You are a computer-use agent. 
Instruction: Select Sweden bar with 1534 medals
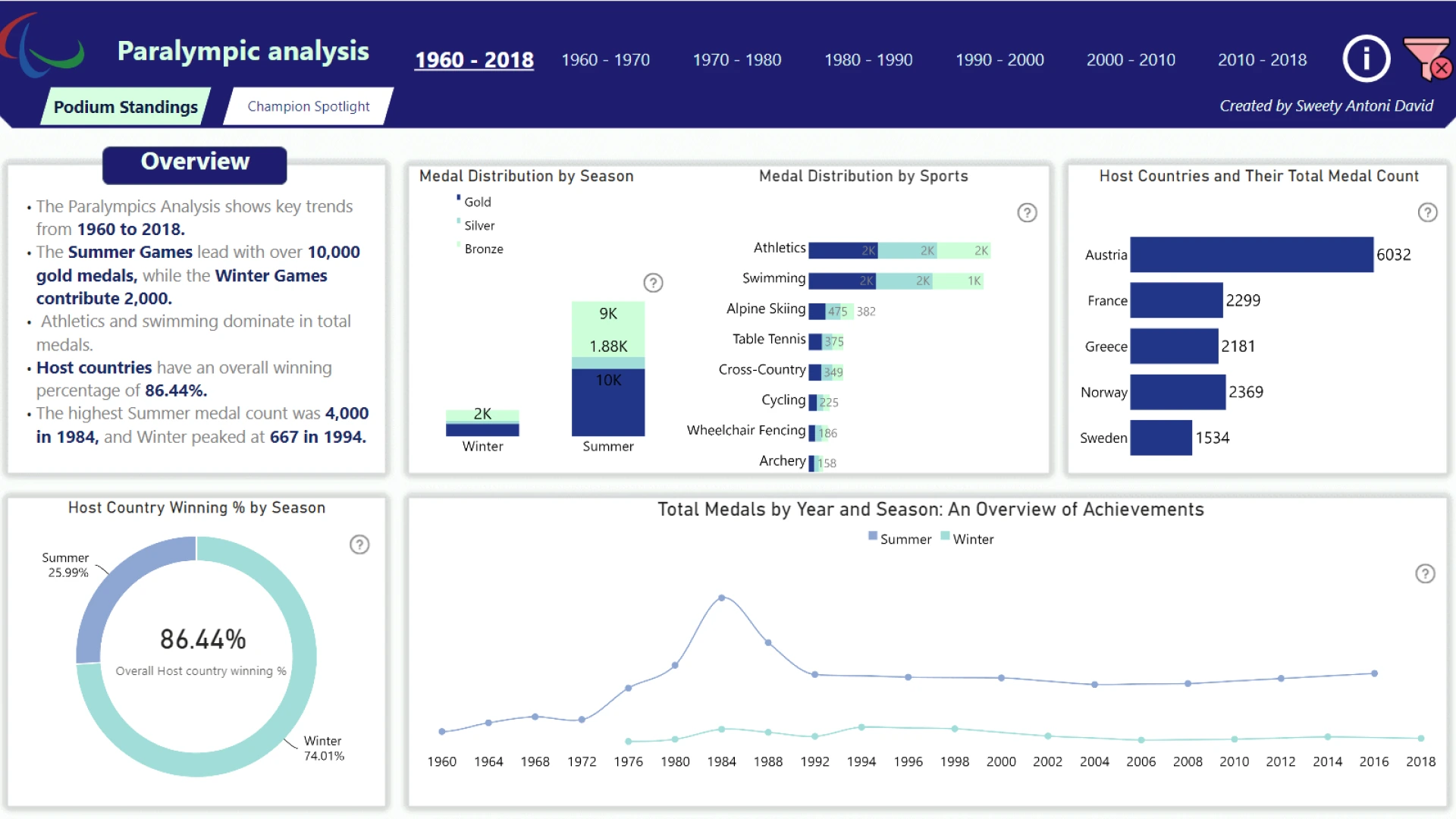1161,438
